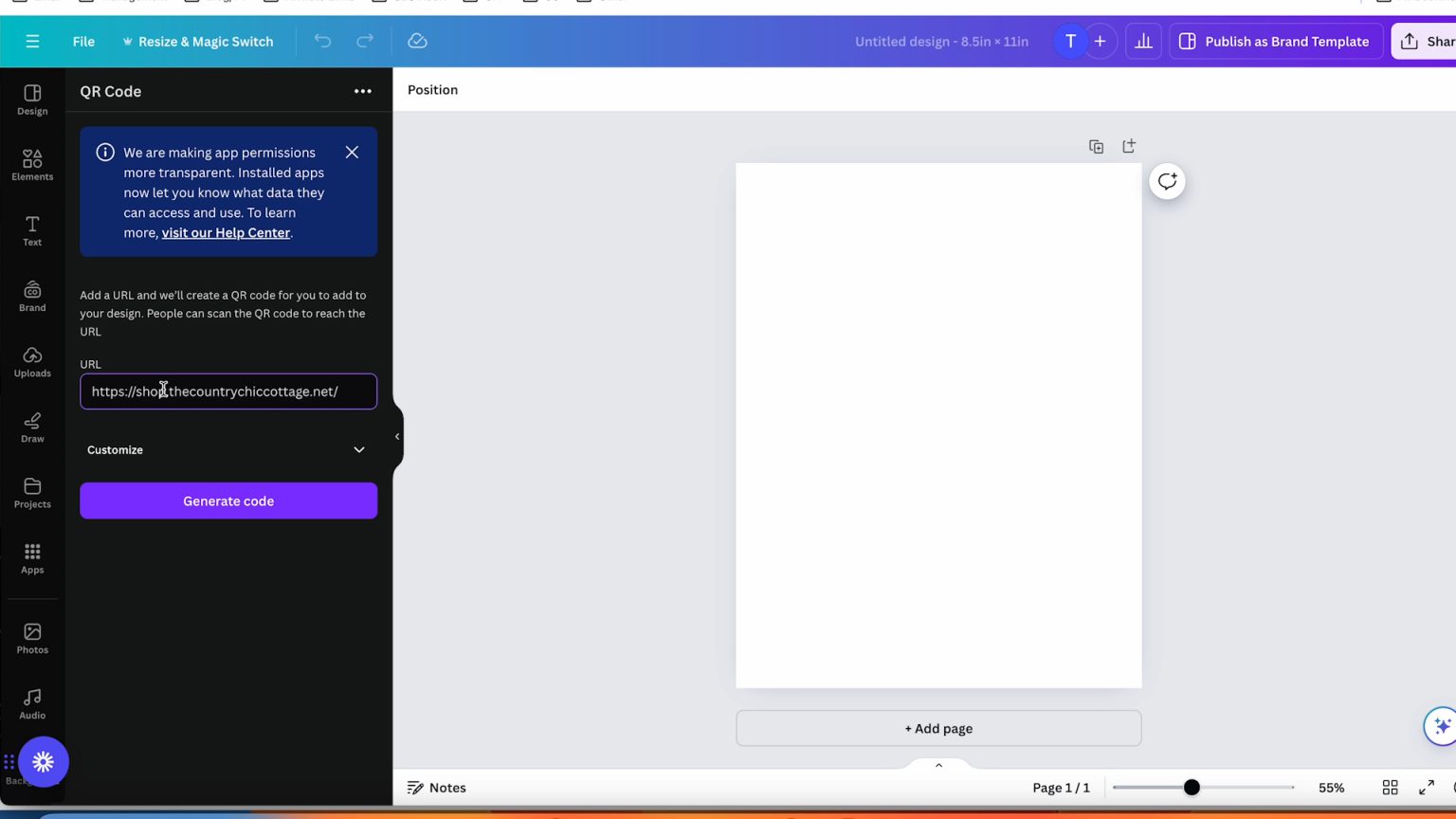Collapse the QR Code side panel
This screenshot has height=819, width=1456.
(x=397, y=436)
